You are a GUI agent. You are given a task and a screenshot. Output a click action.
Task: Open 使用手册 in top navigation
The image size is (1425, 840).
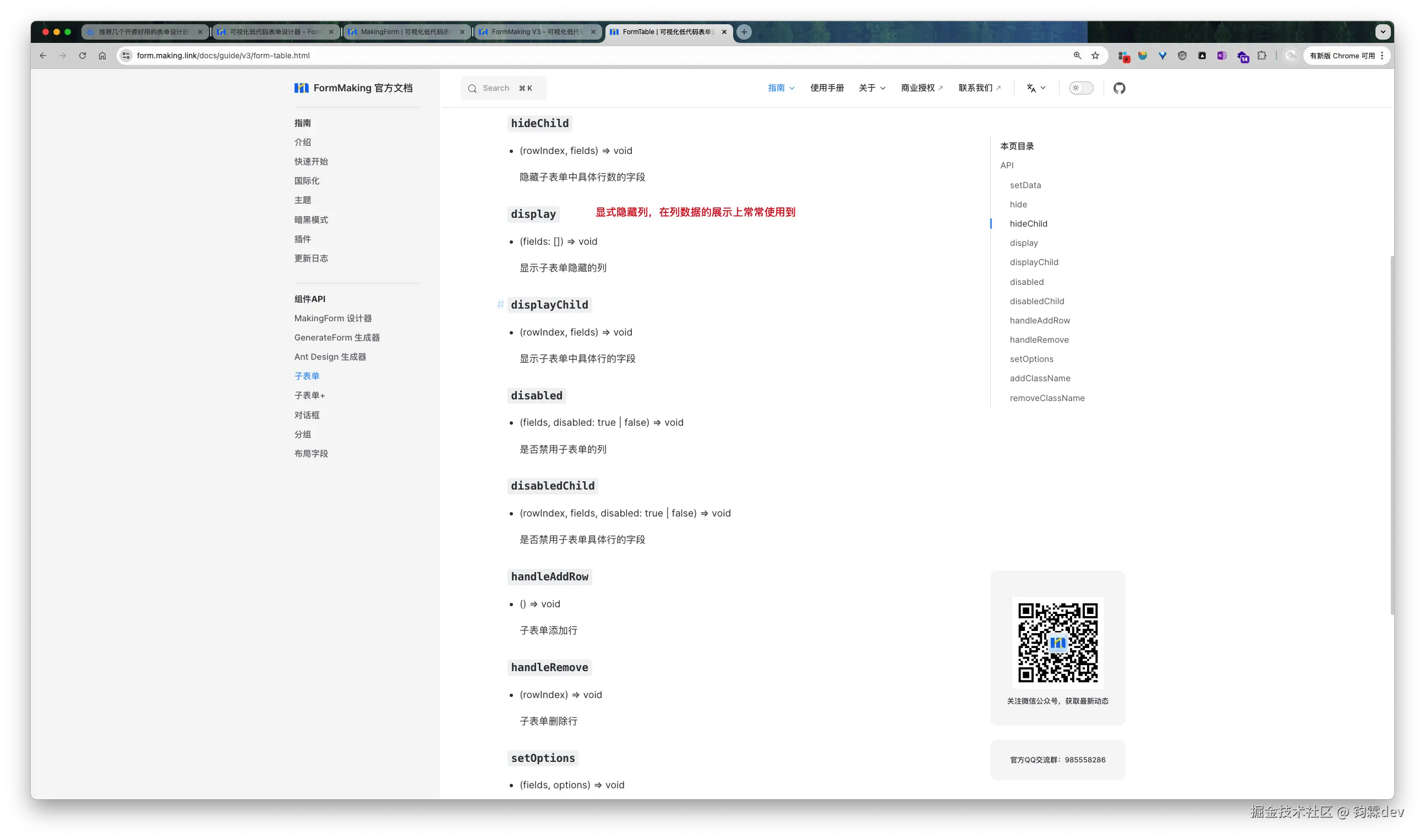pos(827,87)
